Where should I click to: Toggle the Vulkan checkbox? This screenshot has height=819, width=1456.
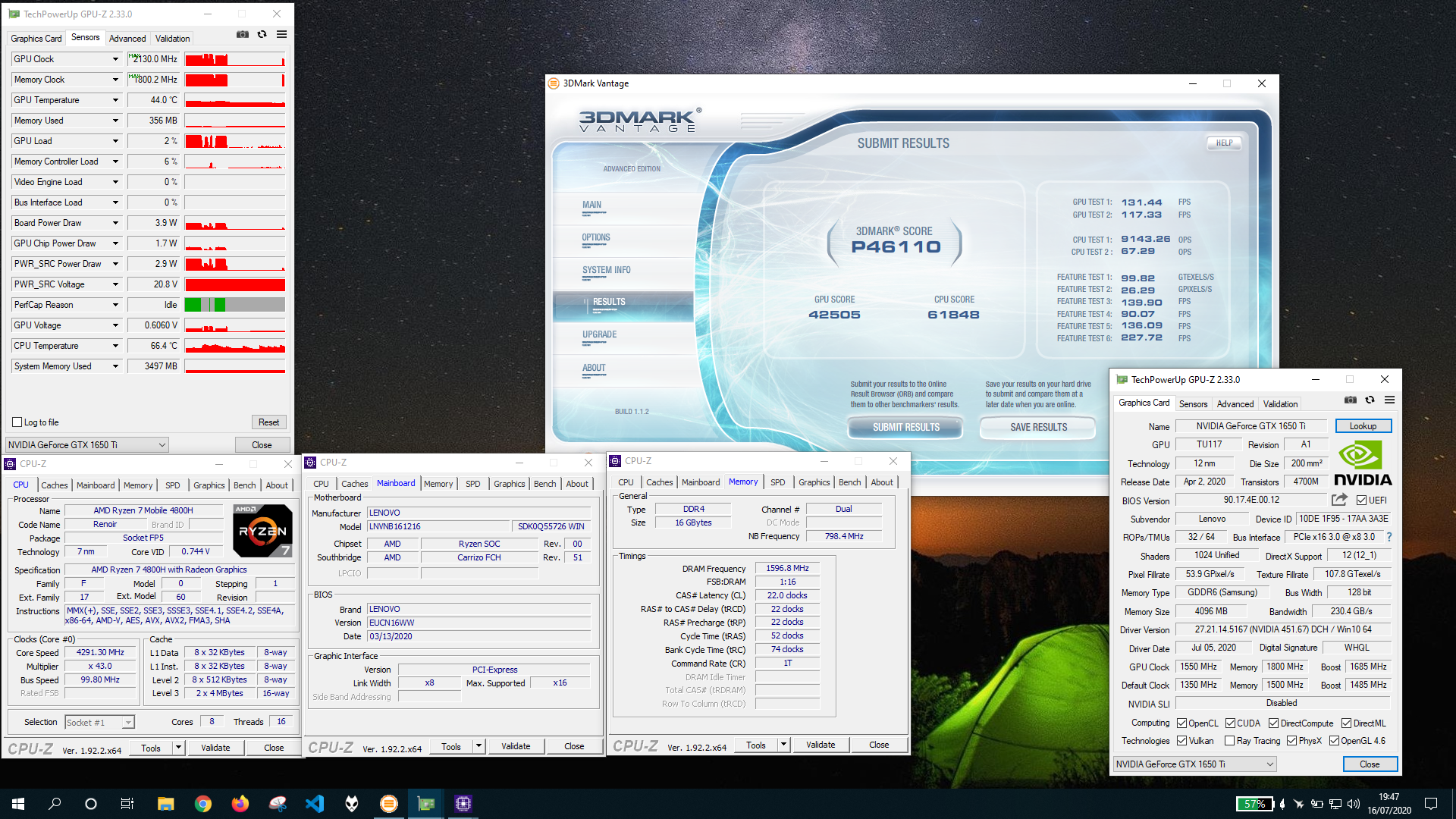pos(1181,741)
